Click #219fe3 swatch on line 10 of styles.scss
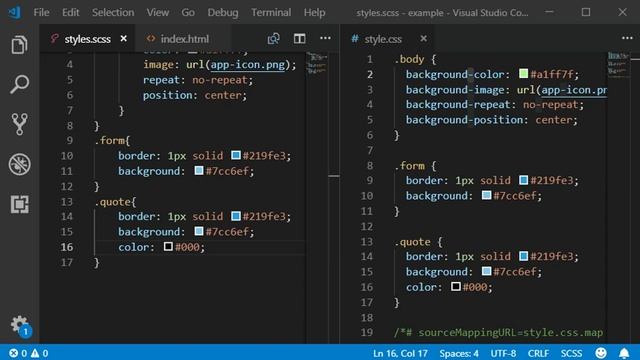640x360 pixels. (236, 155)
